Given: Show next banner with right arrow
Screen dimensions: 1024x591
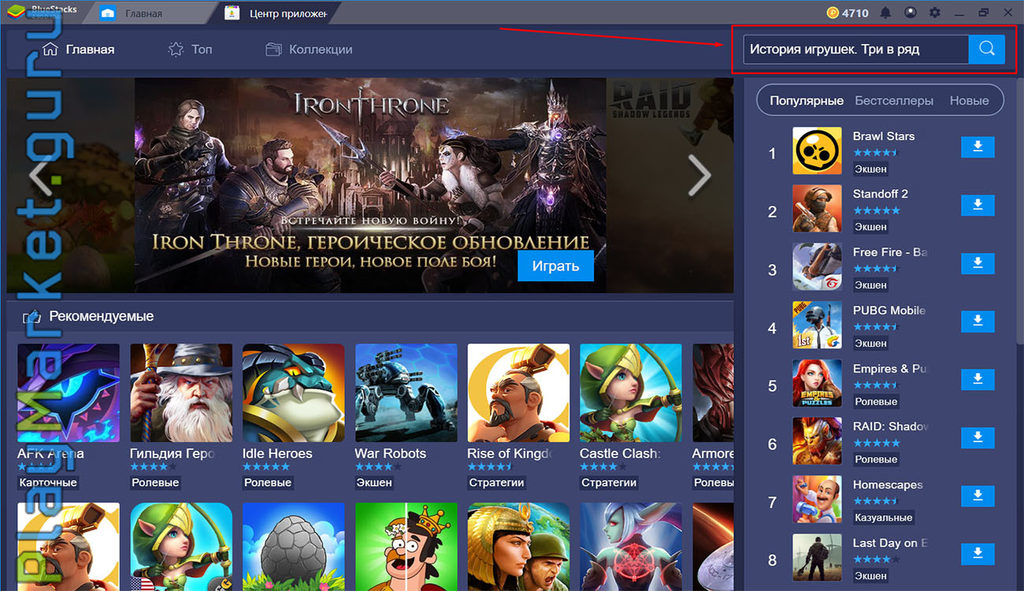Looking at the screenshot, I should (x=699, y=175).
